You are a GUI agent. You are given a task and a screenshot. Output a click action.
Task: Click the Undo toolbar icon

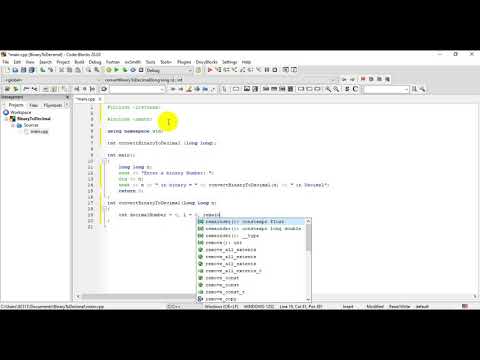43,70
